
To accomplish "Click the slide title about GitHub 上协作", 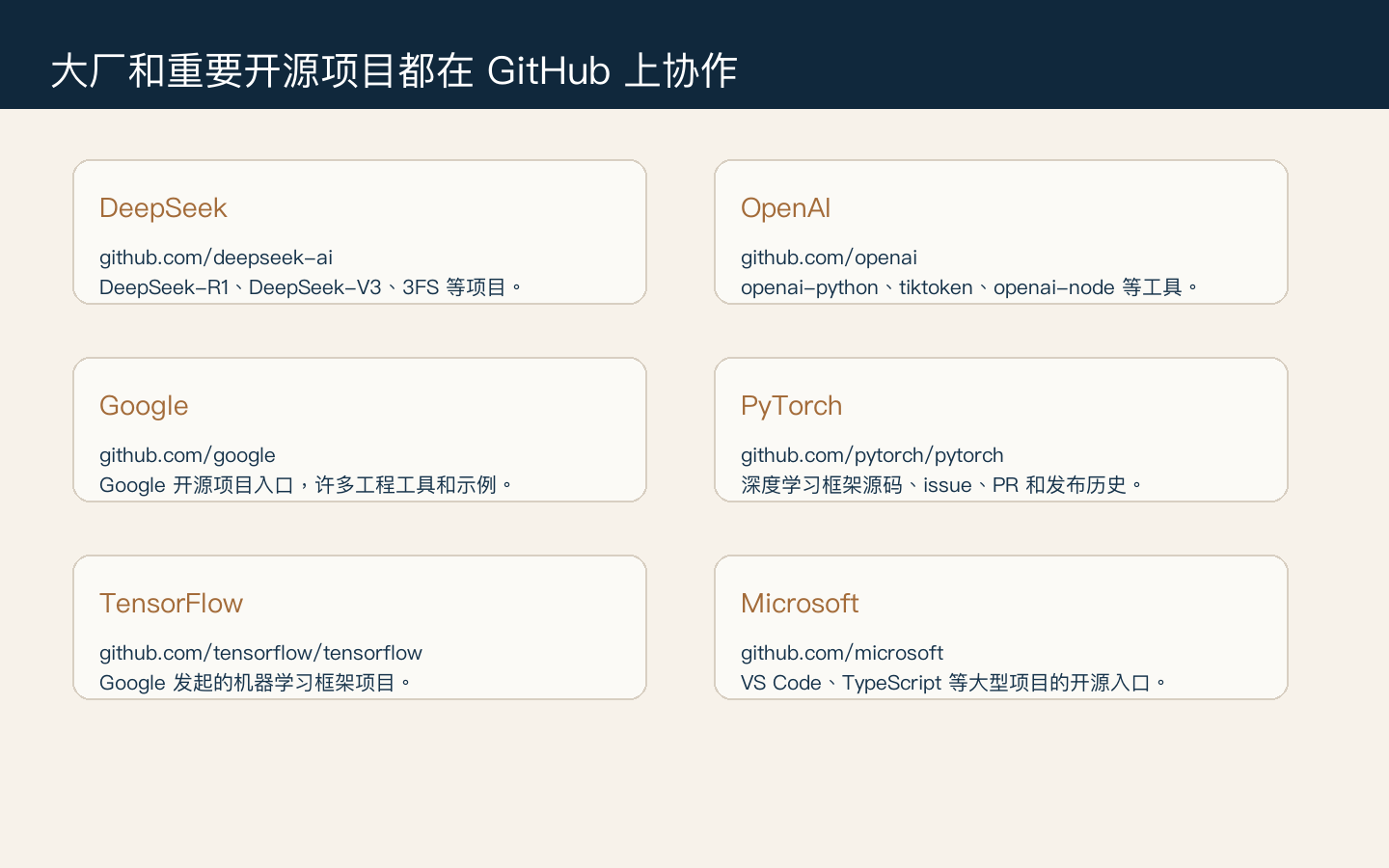I will [394, 71].
